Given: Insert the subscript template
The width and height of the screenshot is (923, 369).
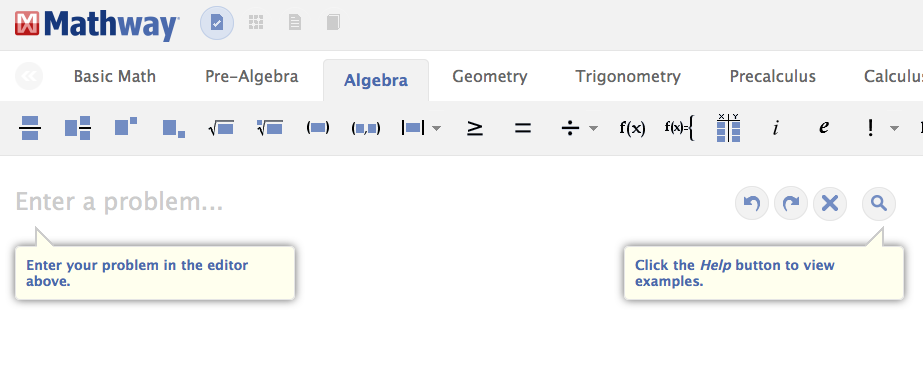Looking at the screenshot, I should pyautogui.click(x=174, y=128).
